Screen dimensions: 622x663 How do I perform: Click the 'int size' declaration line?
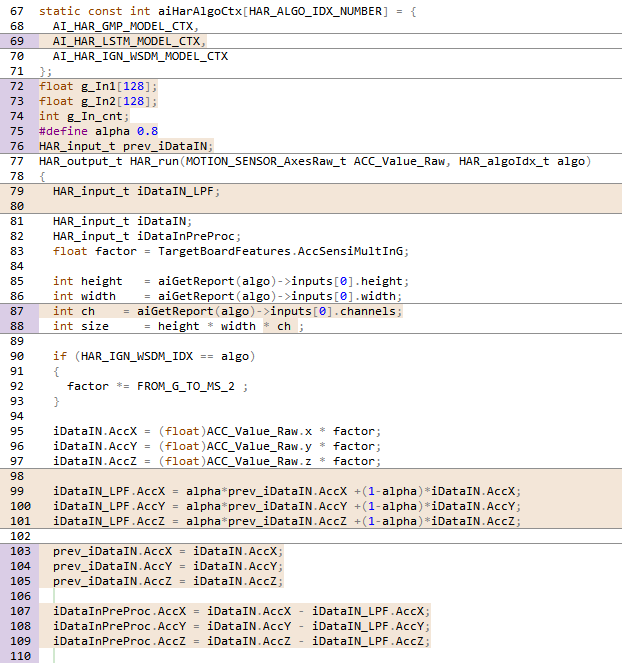[172, 326]
